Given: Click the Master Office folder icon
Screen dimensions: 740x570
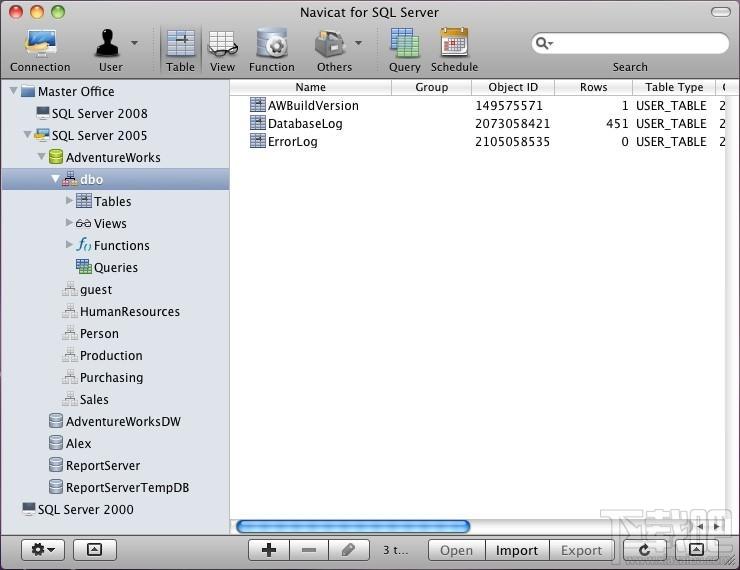Looking at the screenshot, I should point(28,91).
